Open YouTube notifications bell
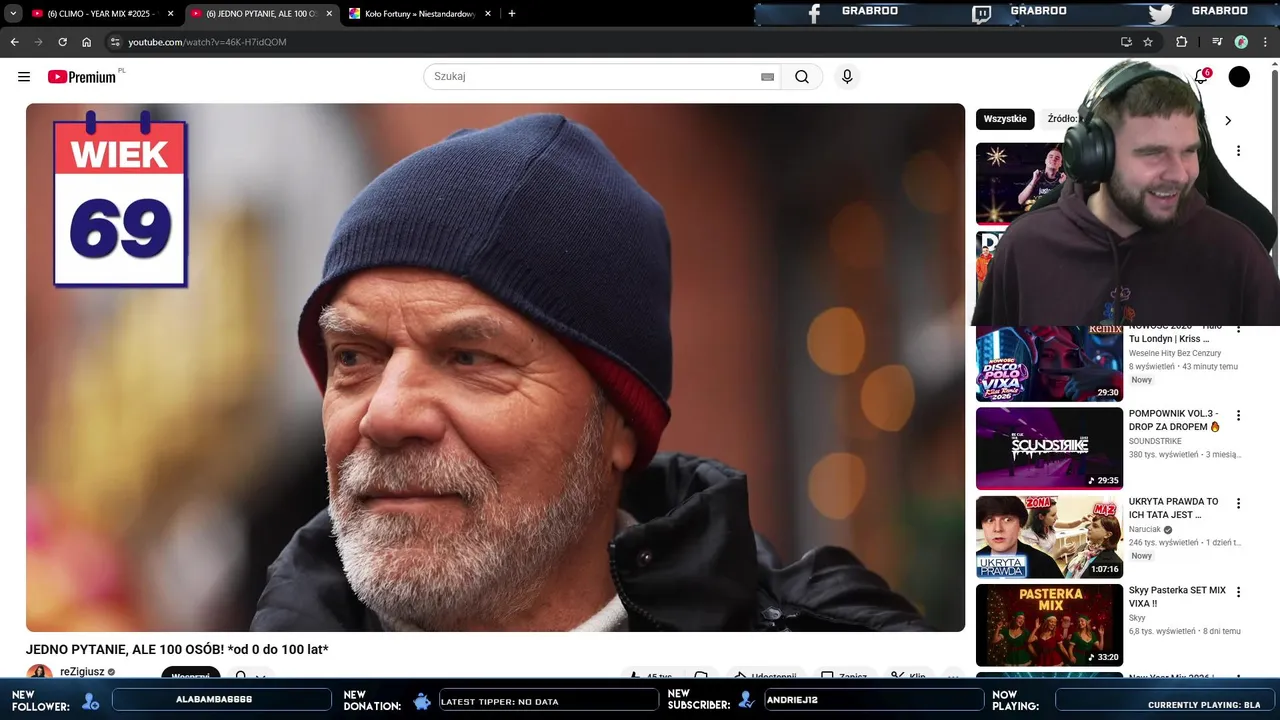 click(1201, 77)
